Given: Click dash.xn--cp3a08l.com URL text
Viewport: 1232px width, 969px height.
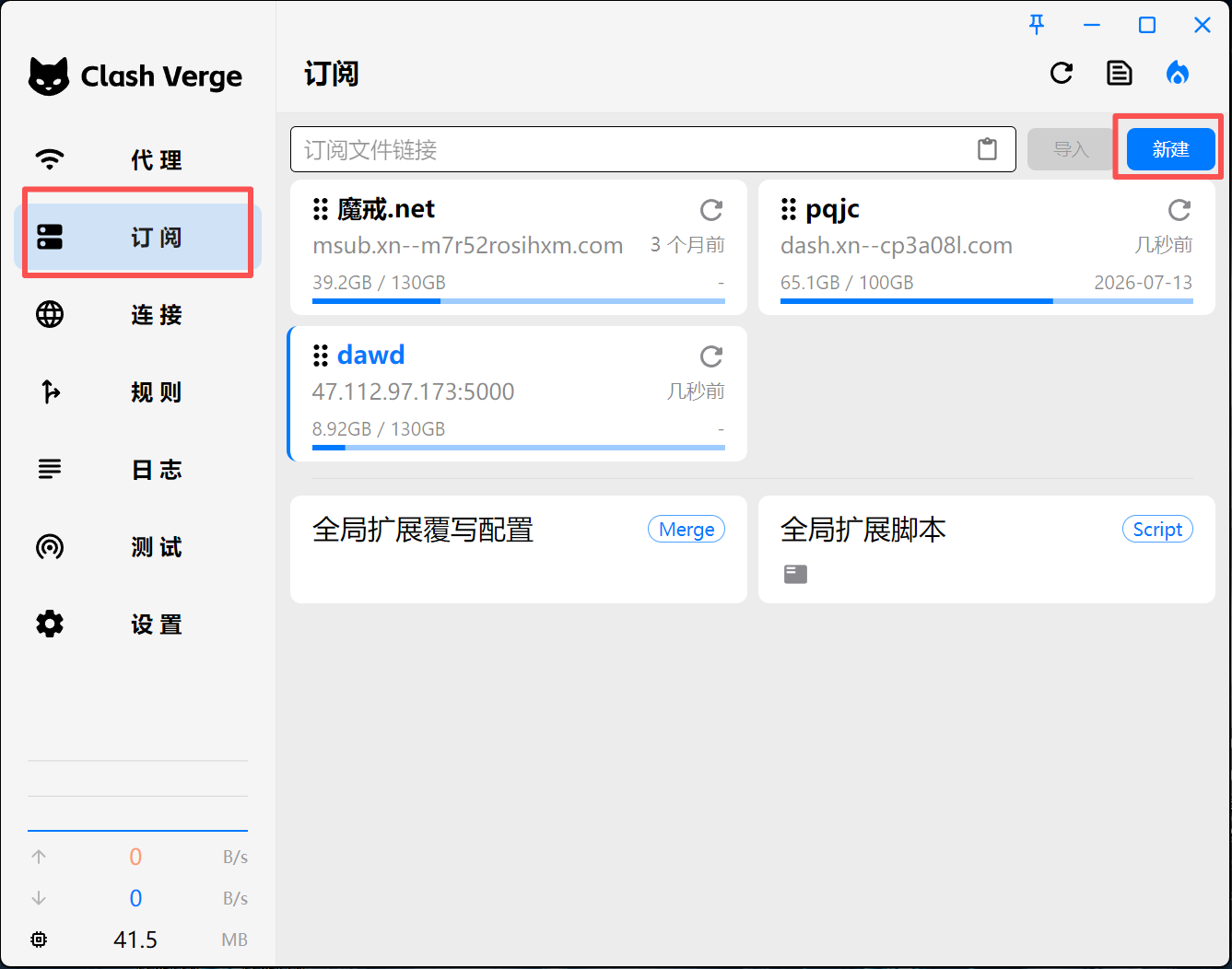Looking at the screenshot, I should point(897,246).
